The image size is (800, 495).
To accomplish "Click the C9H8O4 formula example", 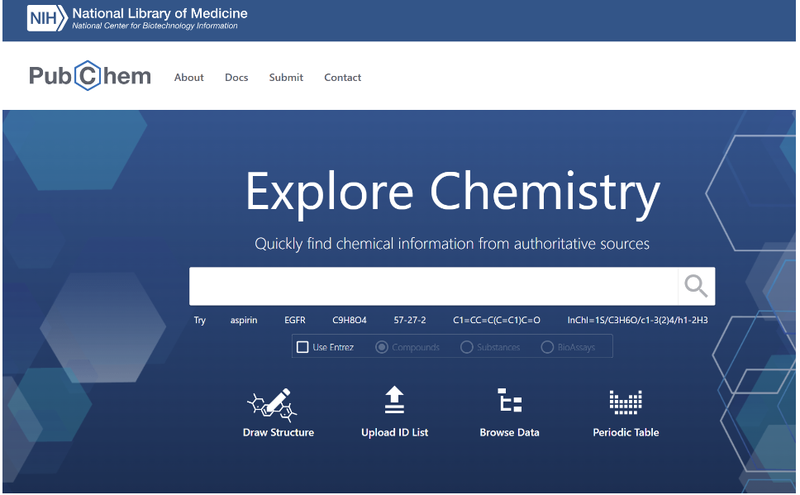I will [350, 320].
